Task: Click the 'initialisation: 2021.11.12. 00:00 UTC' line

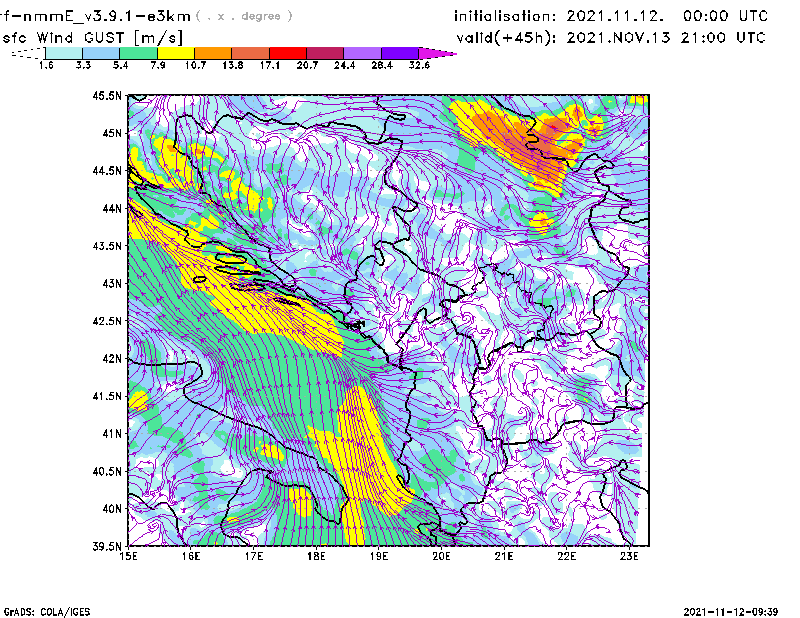Action: coord(611,16)
